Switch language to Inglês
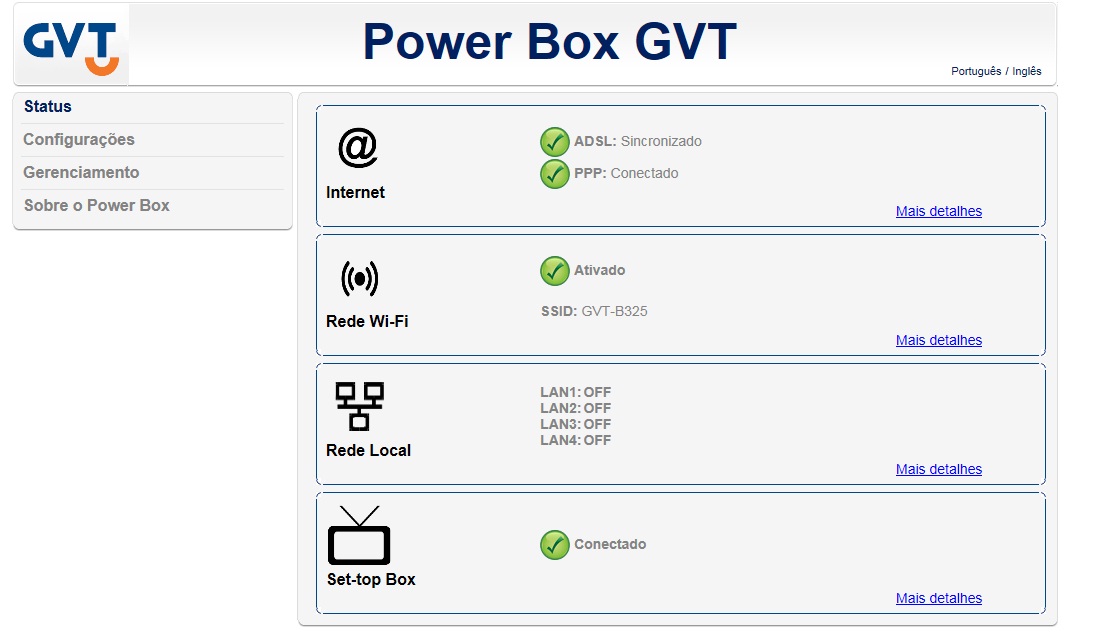This screenshot has height=637, width=1109. click(x=1027, y=71)
